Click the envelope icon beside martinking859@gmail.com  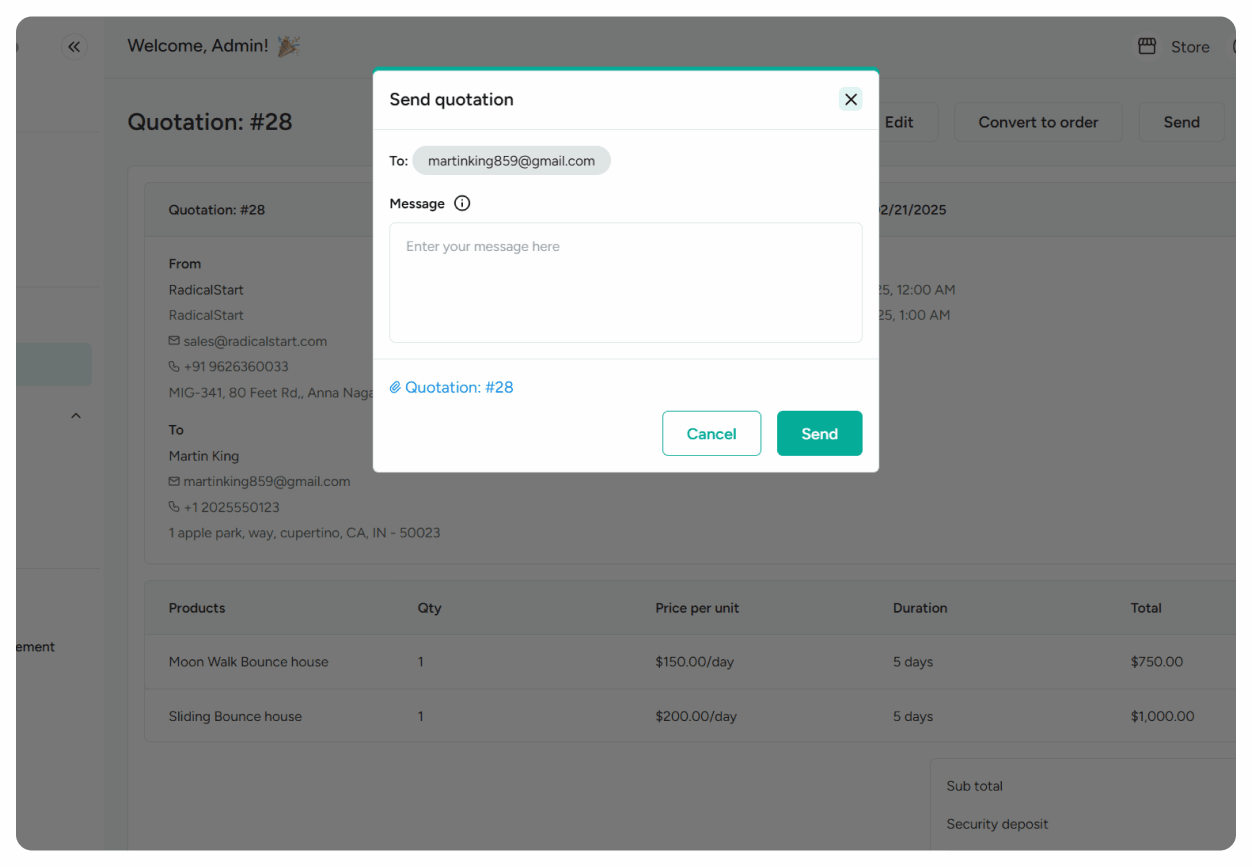coord(174,481)
